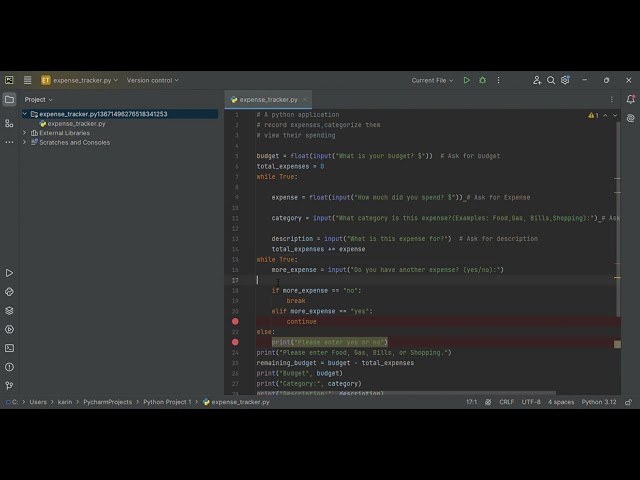Remove the breakpoint on the print line 23
Screen dimensions: 640x480
point(235,342)
